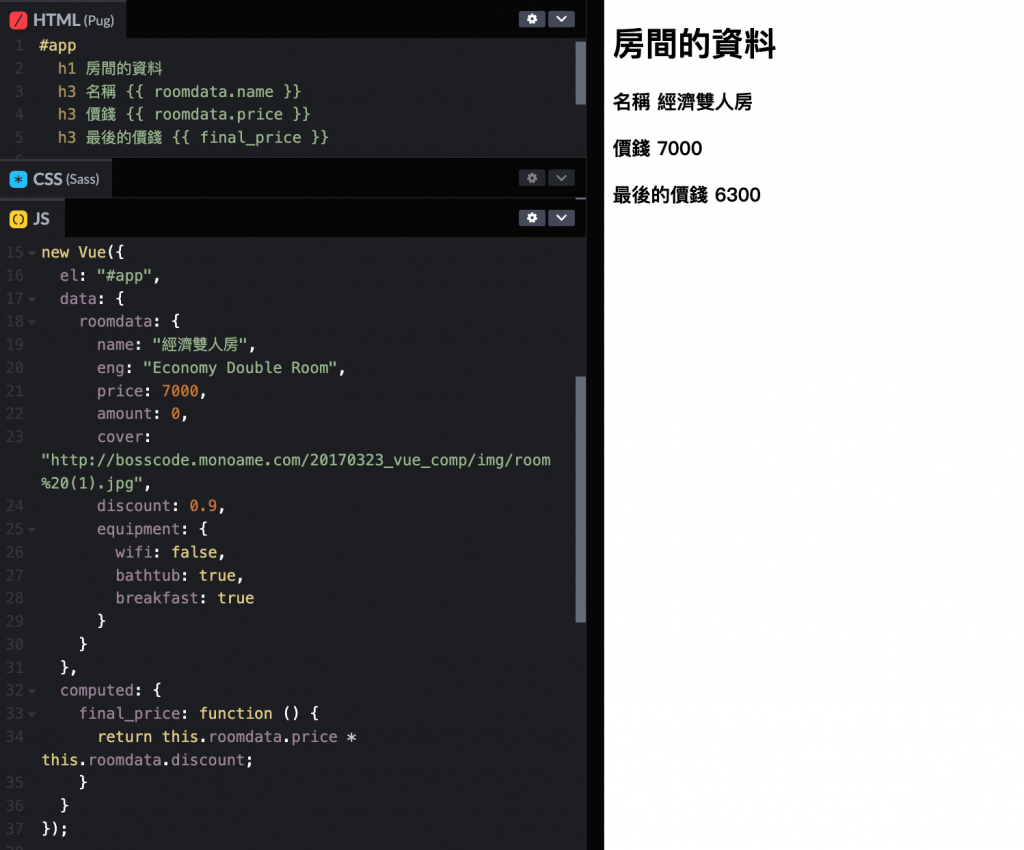Click 'el: "#app"' on JS line 16
Viewport: 1024px width, 850px height.
pyautogui.click(x=110, y=275)
